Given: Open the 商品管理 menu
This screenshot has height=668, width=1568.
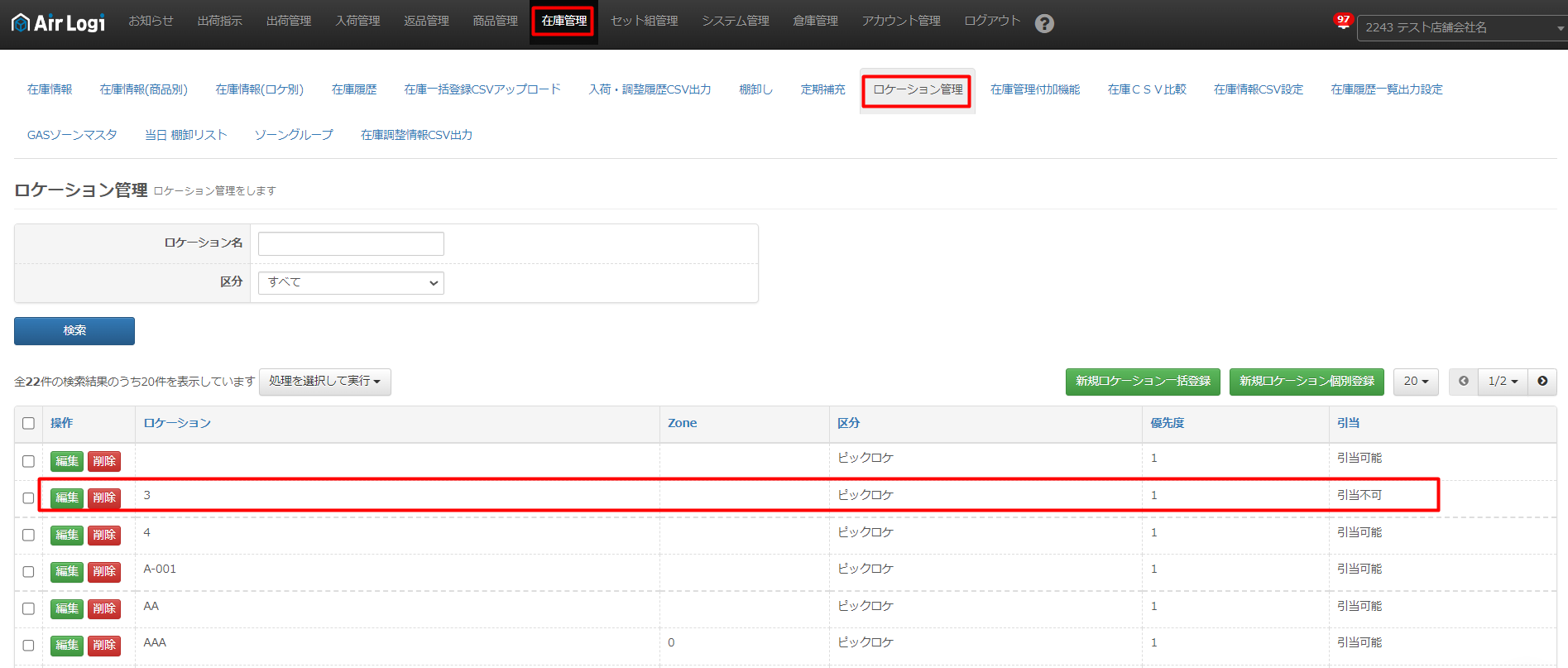Looking at the screenshot, I should pyautogui.click(x=495, y=21).
